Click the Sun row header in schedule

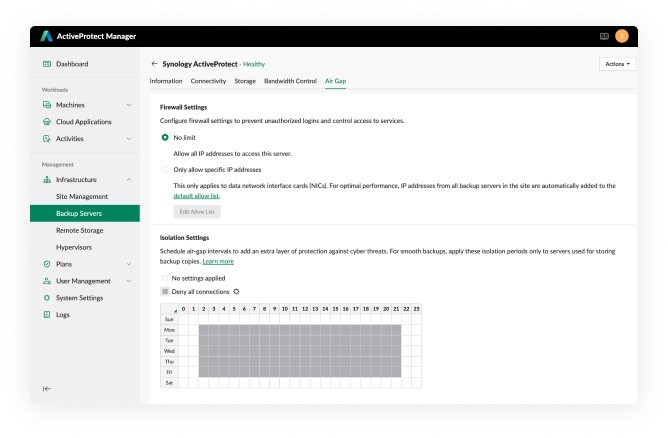pos(169,320)
